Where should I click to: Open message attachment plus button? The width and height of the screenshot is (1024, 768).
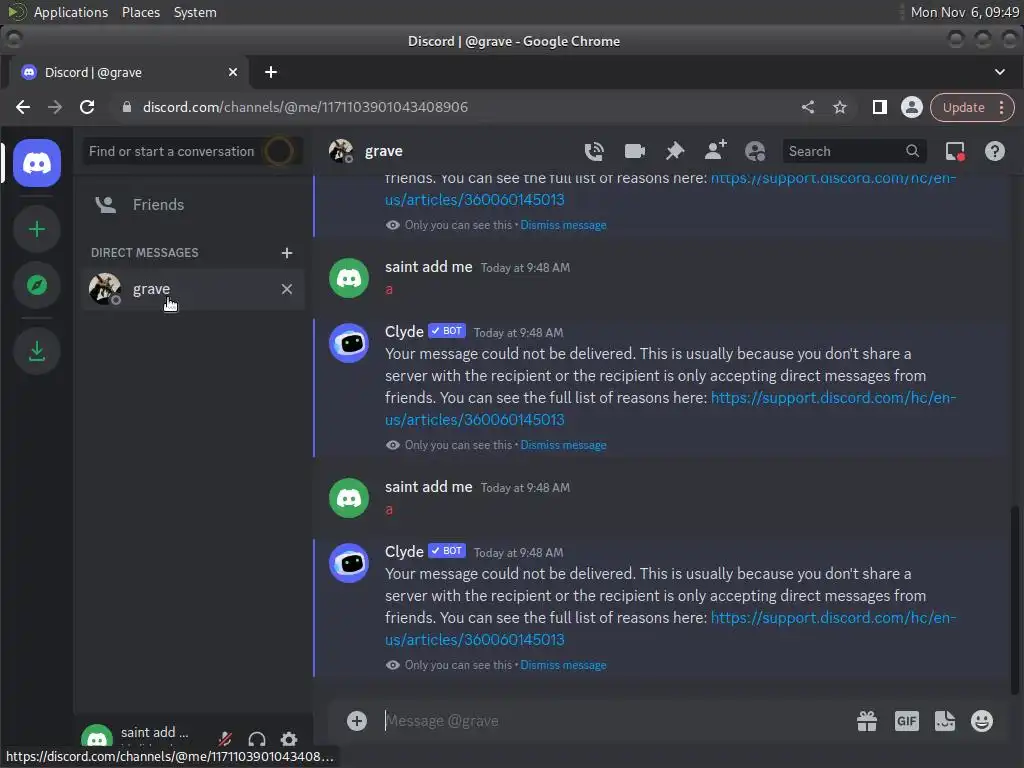(357, 721)
